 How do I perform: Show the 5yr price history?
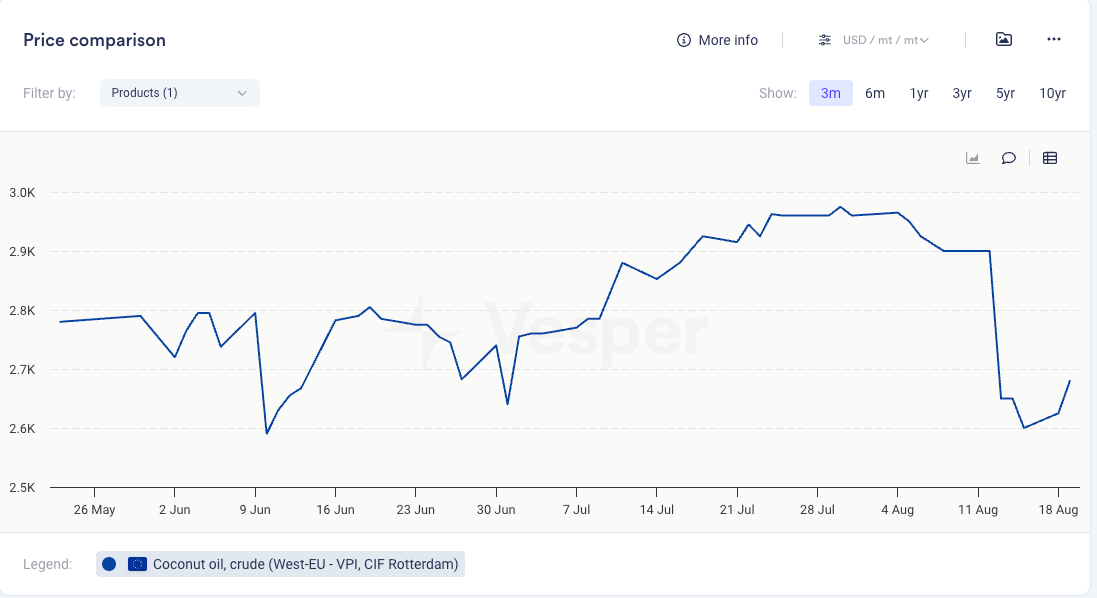(1005, 93)
